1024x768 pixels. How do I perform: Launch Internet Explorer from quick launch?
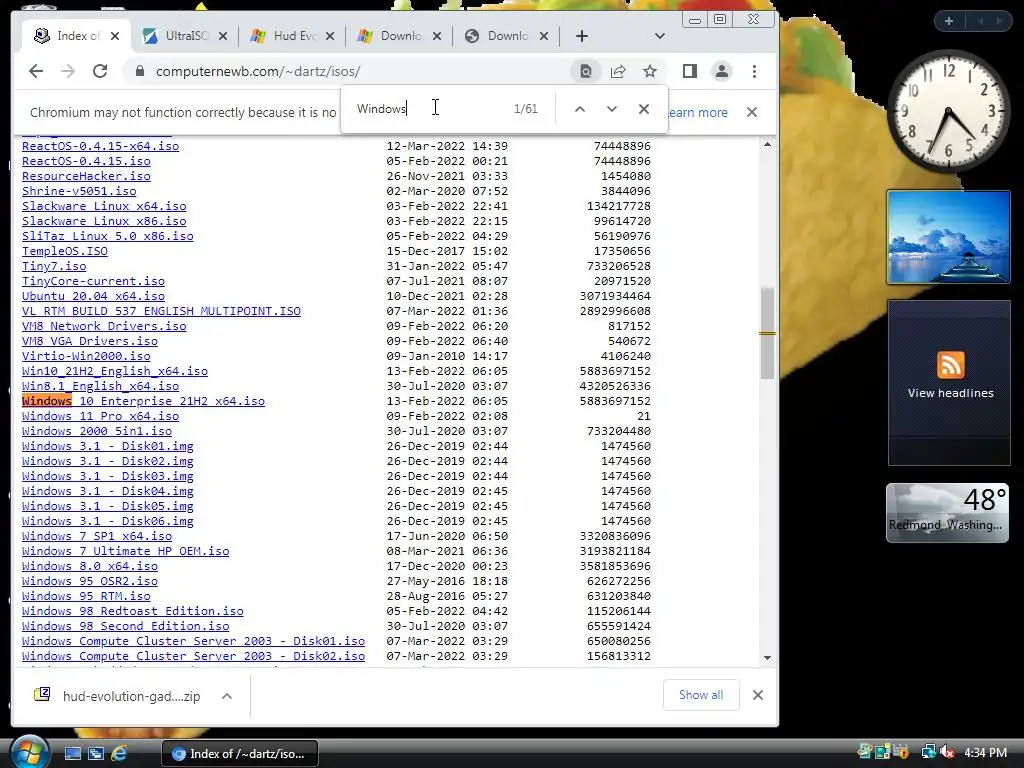point(119,754)
